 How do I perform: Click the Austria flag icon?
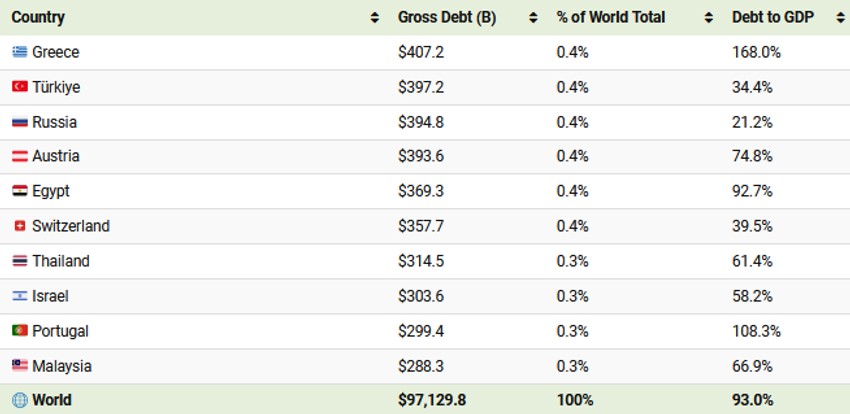coord(19,156)
